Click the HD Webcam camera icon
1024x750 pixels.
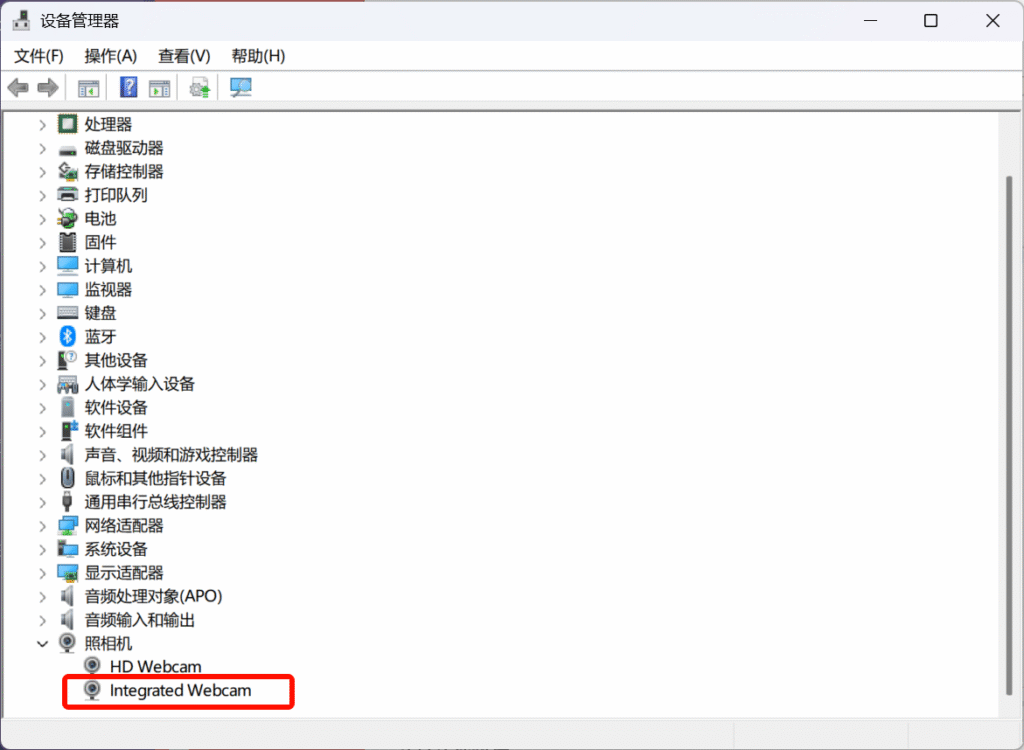click(x=93, y=667)
